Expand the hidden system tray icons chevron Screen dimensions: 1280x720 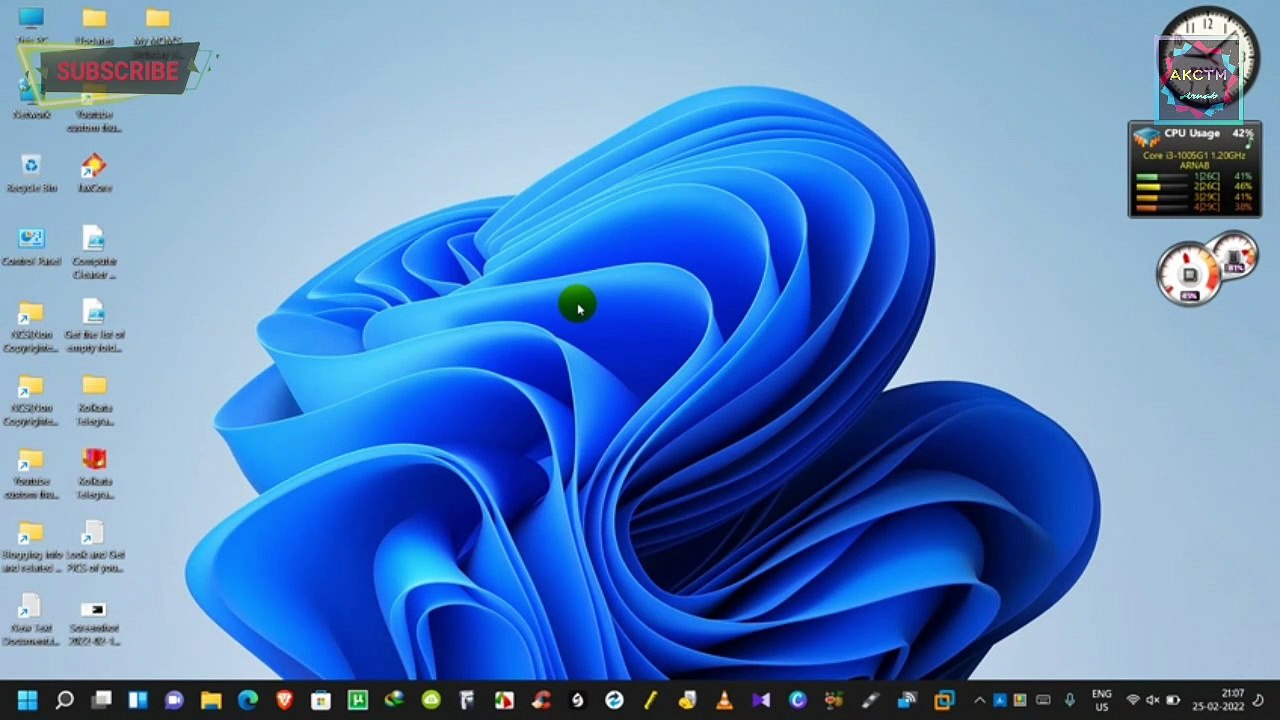[979, 700]
